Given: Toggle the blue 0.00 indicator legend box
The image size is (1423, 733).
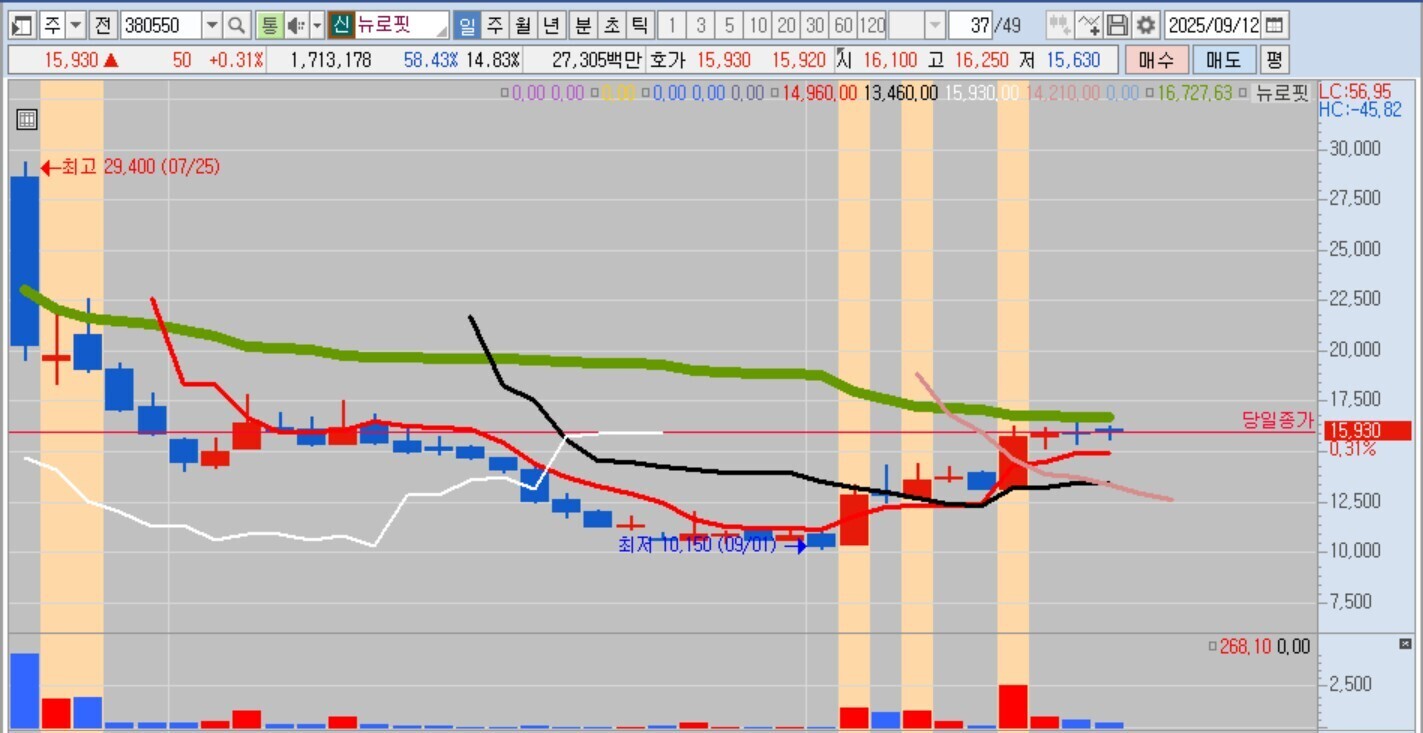Looking at the screenshot, I should 648,94.
